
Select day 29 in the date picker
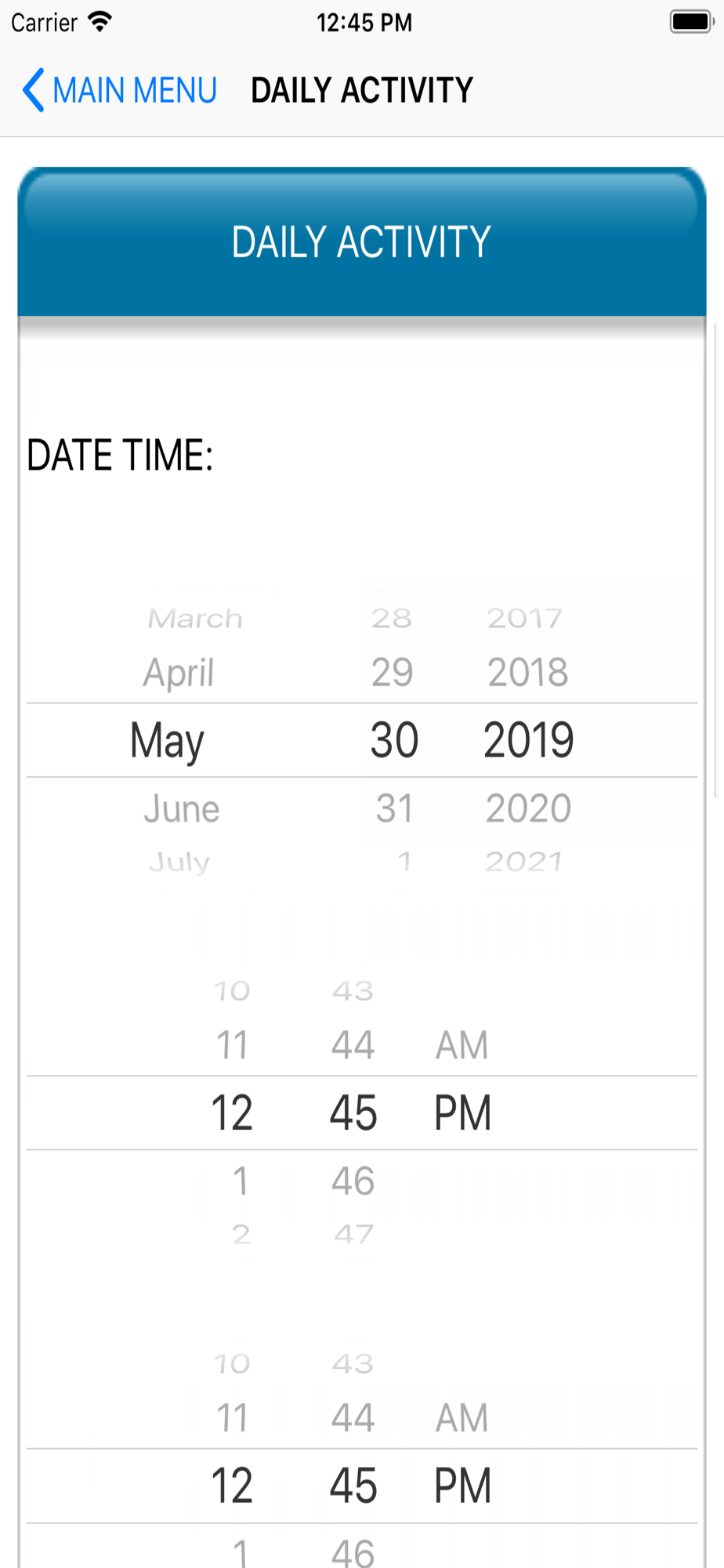point(392,672)
